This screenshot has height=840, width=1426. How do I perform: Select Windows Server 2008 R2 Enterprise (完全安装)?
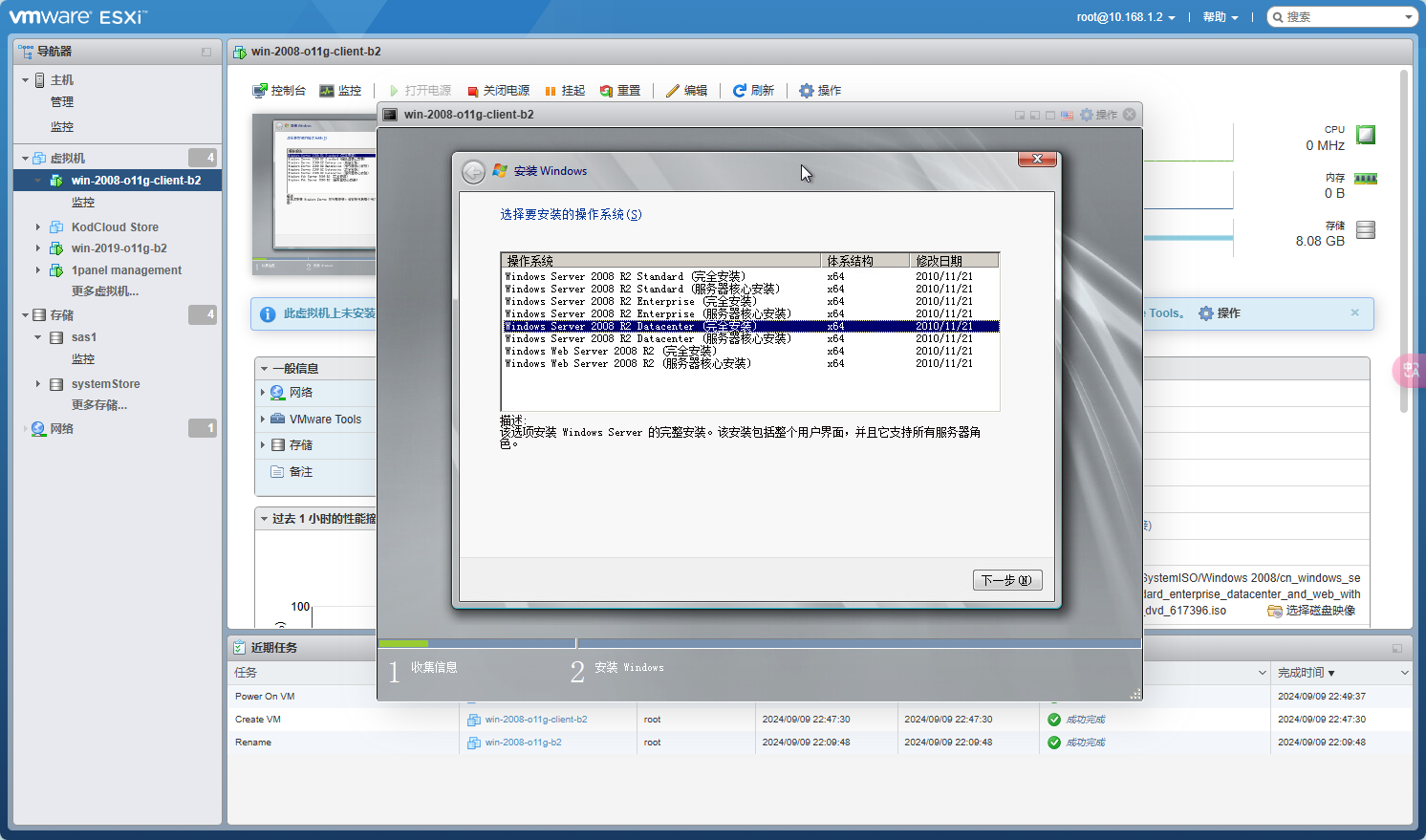(x=750, y=302)
